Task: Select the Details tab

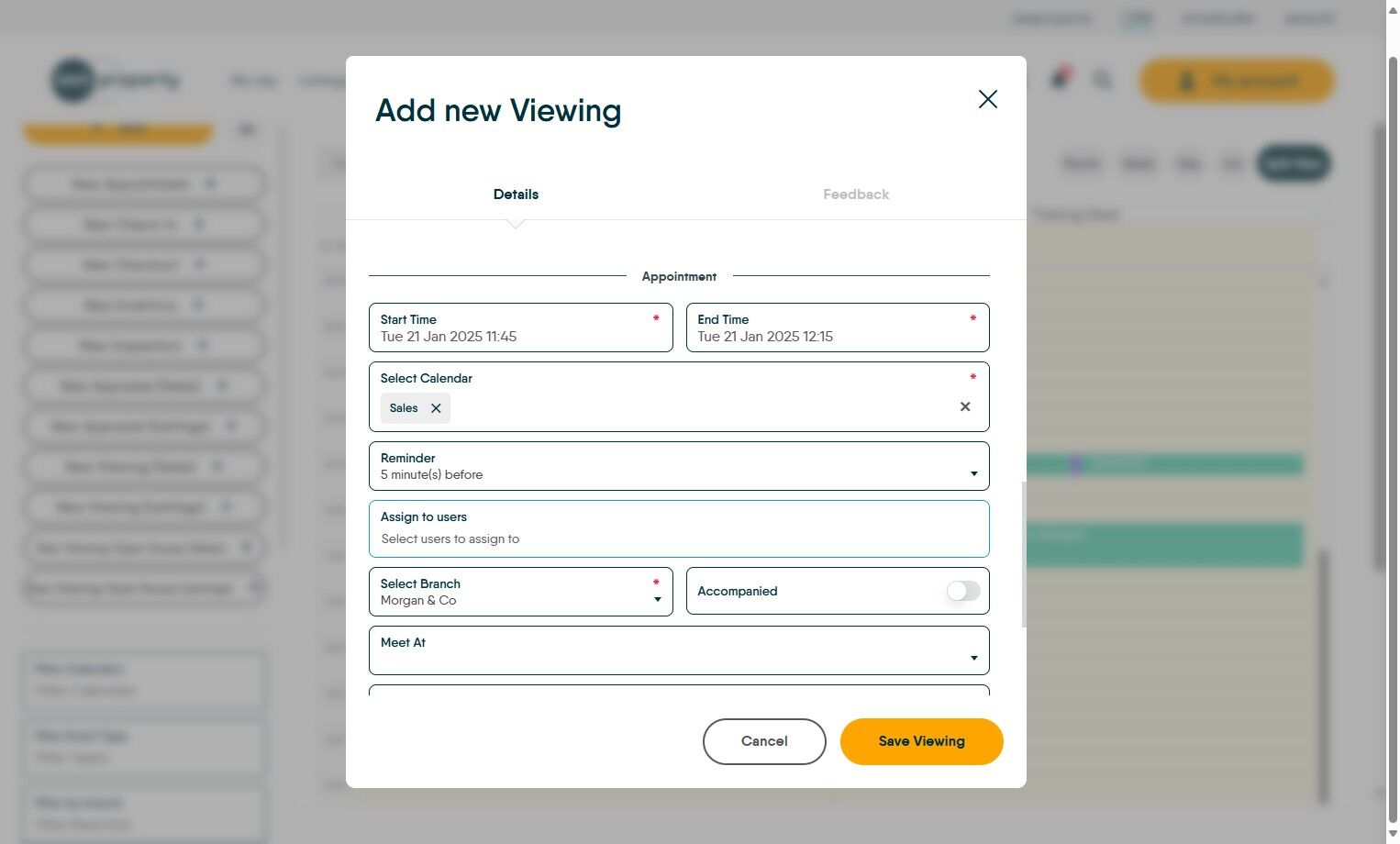Action: (516, 194)
